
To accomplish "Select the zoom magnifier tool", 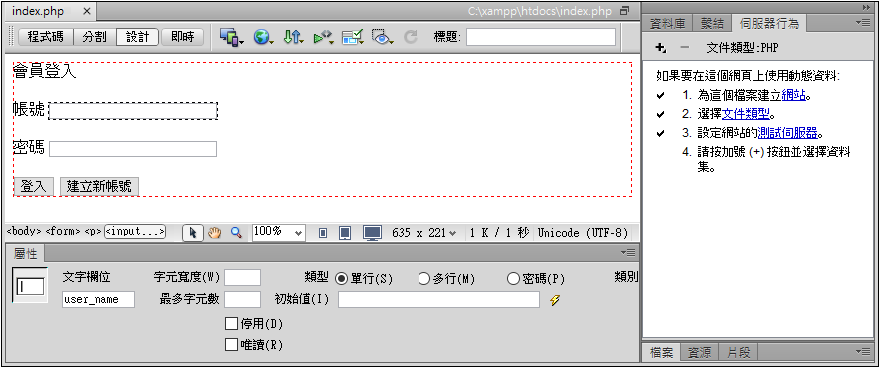I will (236, 233).
